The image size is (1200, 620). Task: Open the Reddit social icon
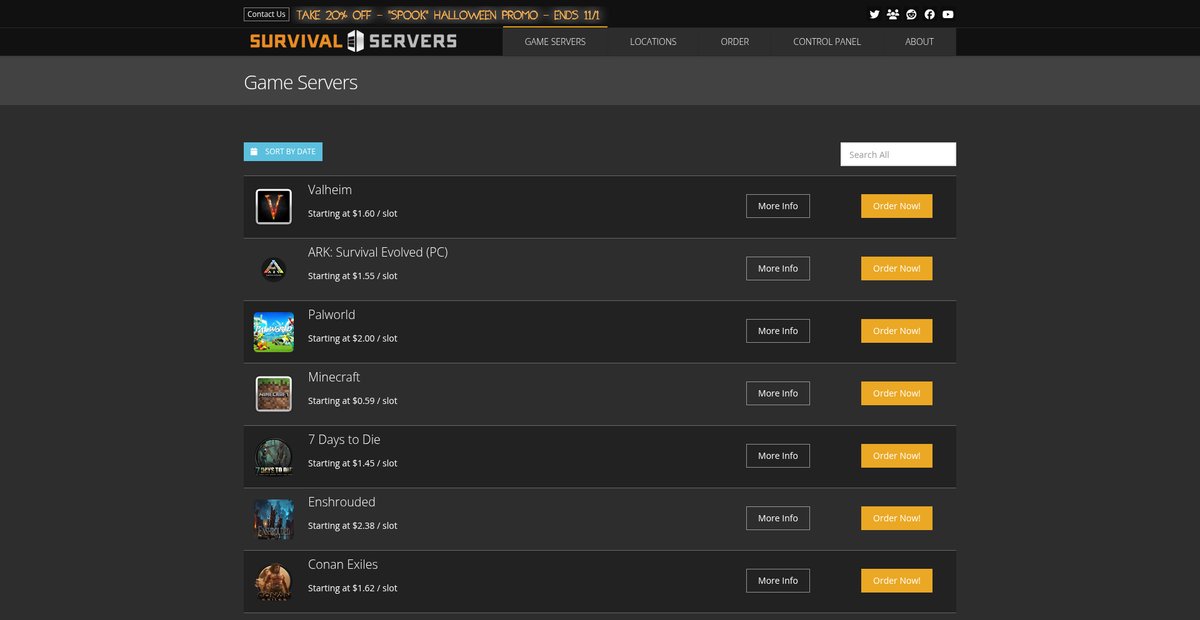click(x=911, y=14)
